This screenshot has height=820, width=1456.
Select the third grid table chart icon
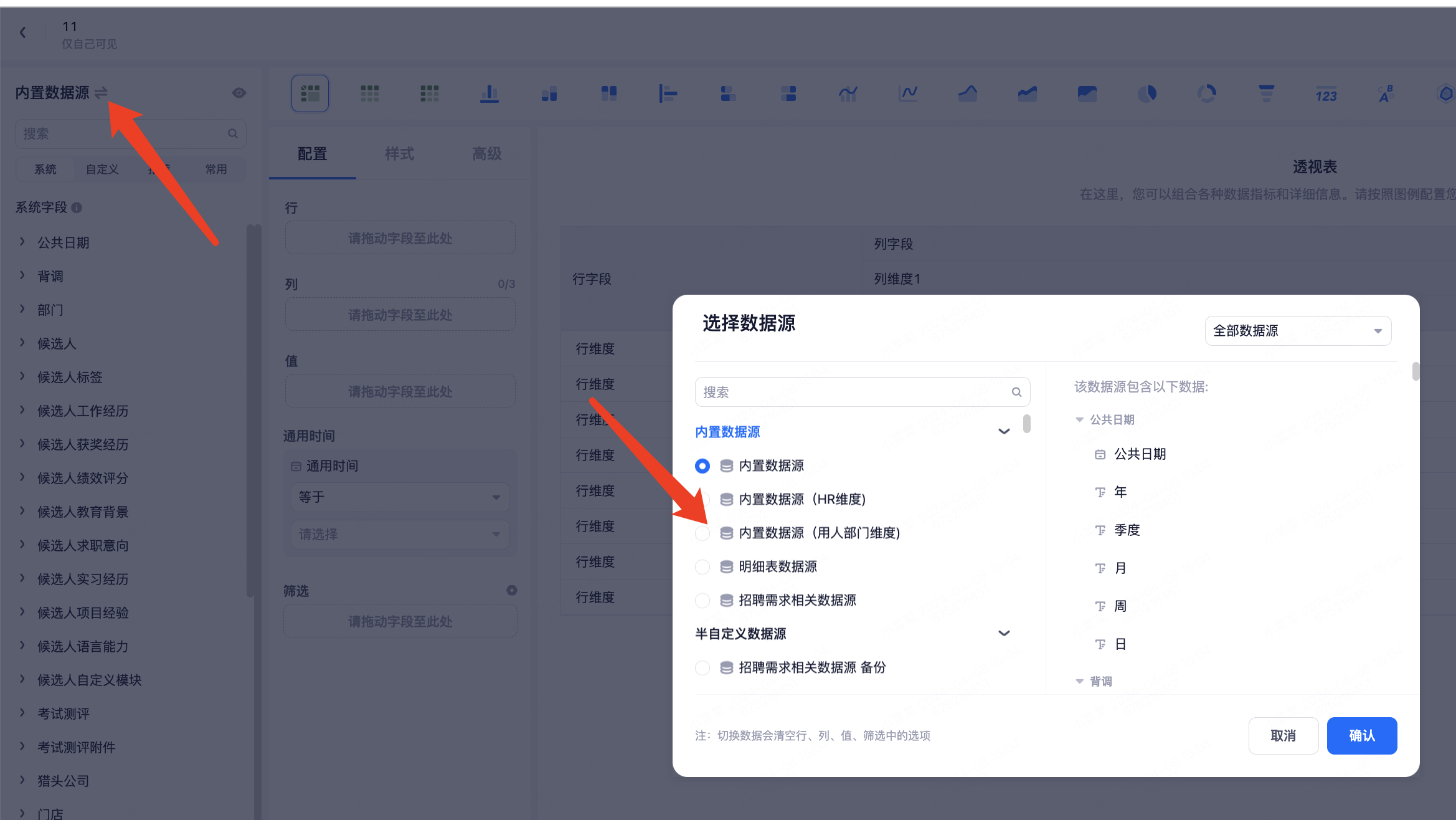point(430,93)
